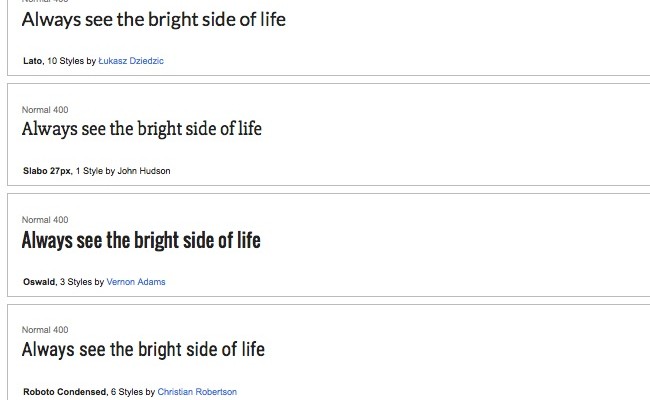Click the Lato font name
The height and width of the screenshot is (400, 650).
coord(32,61)
